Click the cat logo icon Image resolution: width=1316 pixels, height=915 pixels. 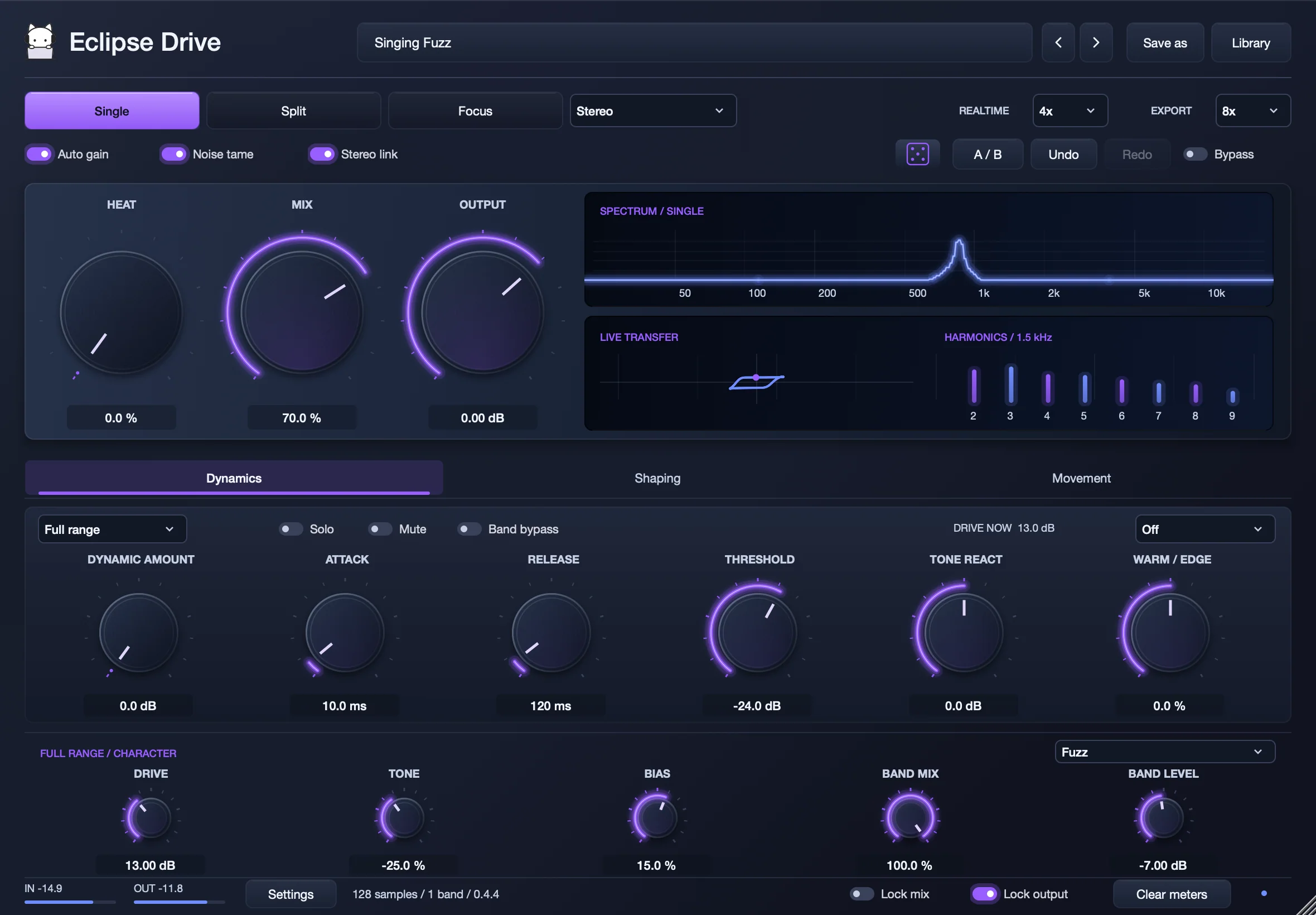[x=40, y=41]
